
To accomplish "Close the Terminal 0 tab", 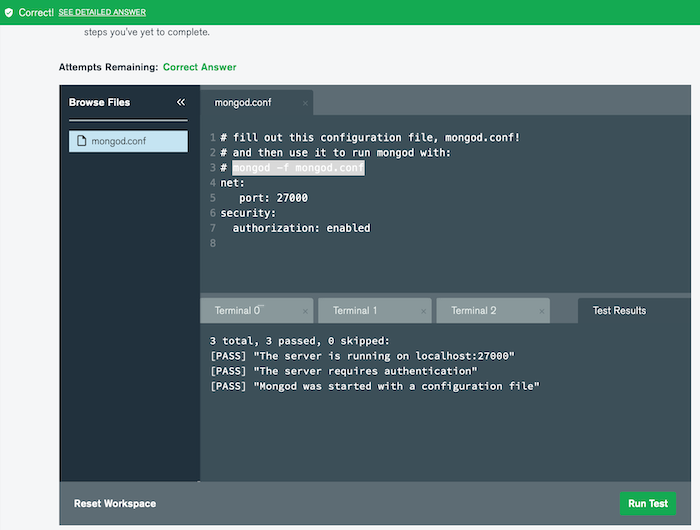I will tap(305, 311).
